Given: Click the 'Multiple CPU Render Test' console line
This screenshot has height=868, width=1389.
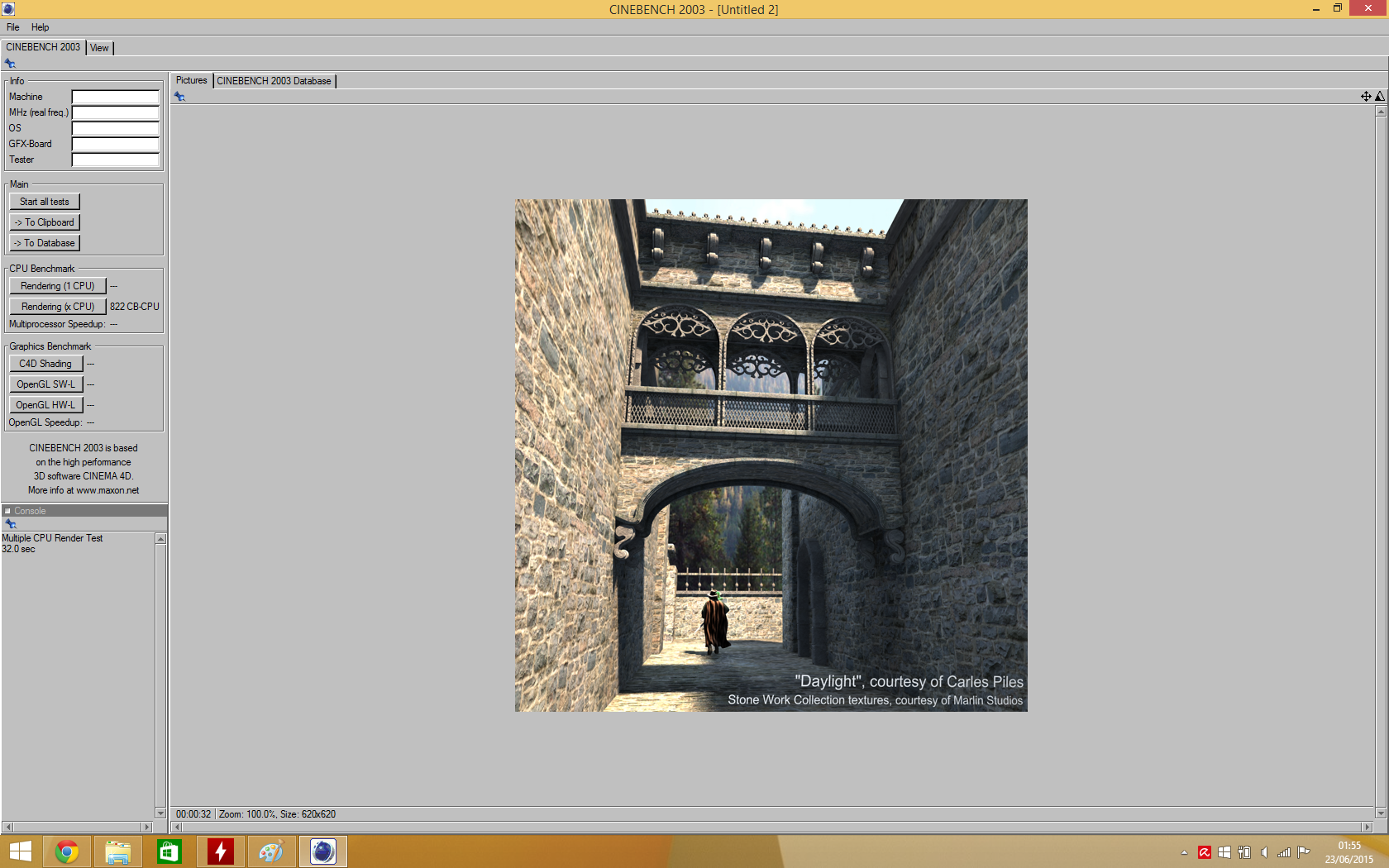Looking at the screenshot, I should (x=52, y=538).
